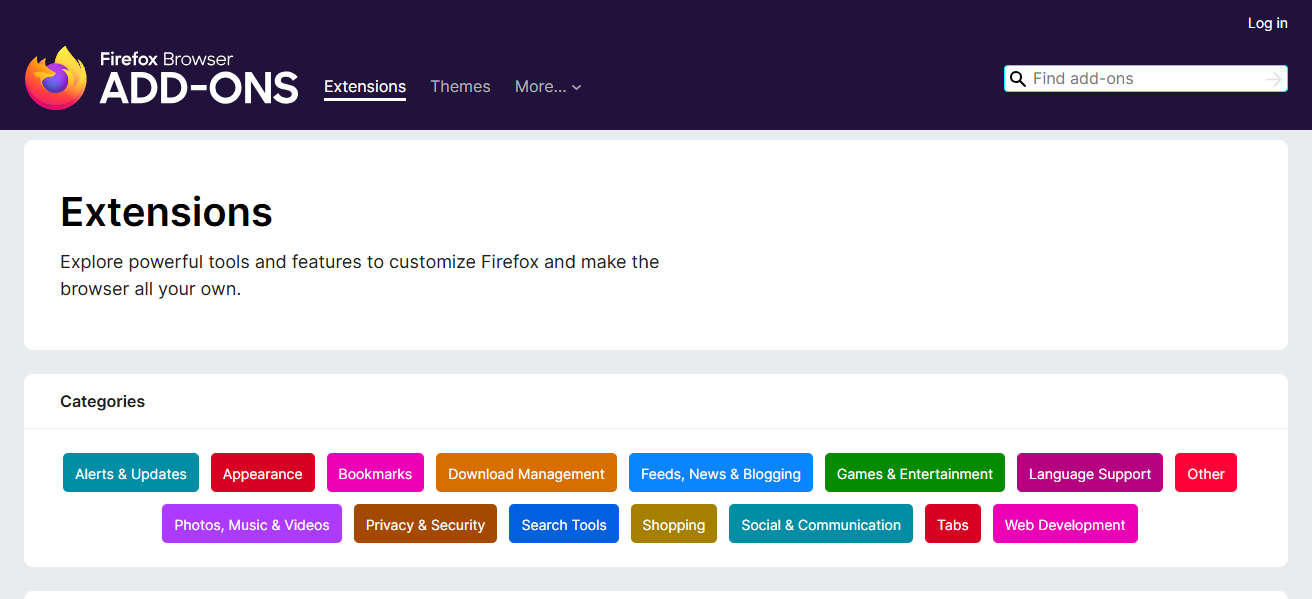The width and height of the screenshot is (1312, 599).
Task: Browse the Privacy & Security category
Action: click(x=425, y=524)
